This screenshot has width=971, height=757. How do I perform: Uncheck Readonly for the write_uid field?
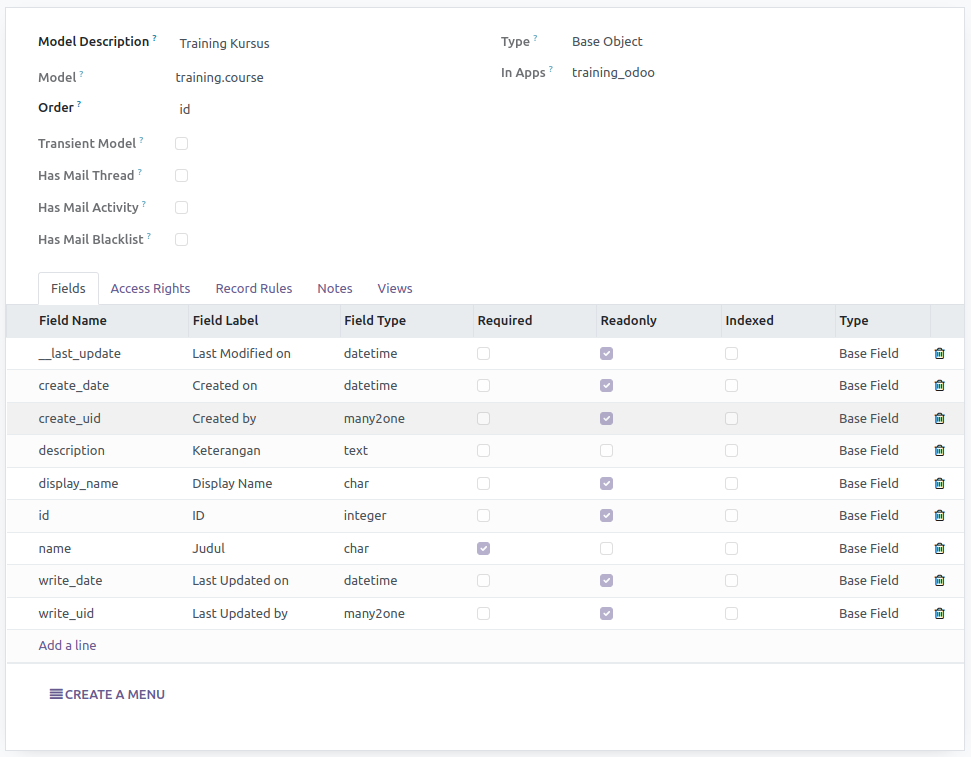click(606, 613)
